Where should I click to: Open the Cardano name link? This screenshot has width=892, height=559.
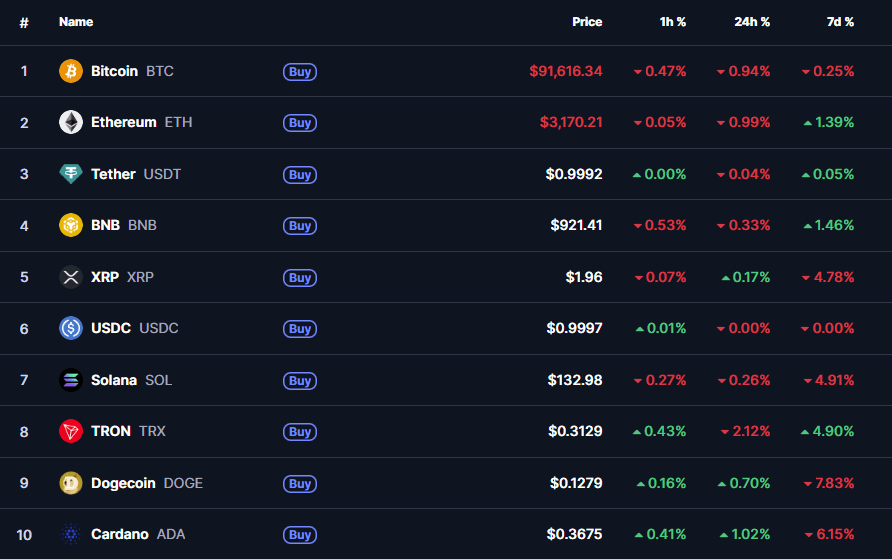tap(119, 534)
